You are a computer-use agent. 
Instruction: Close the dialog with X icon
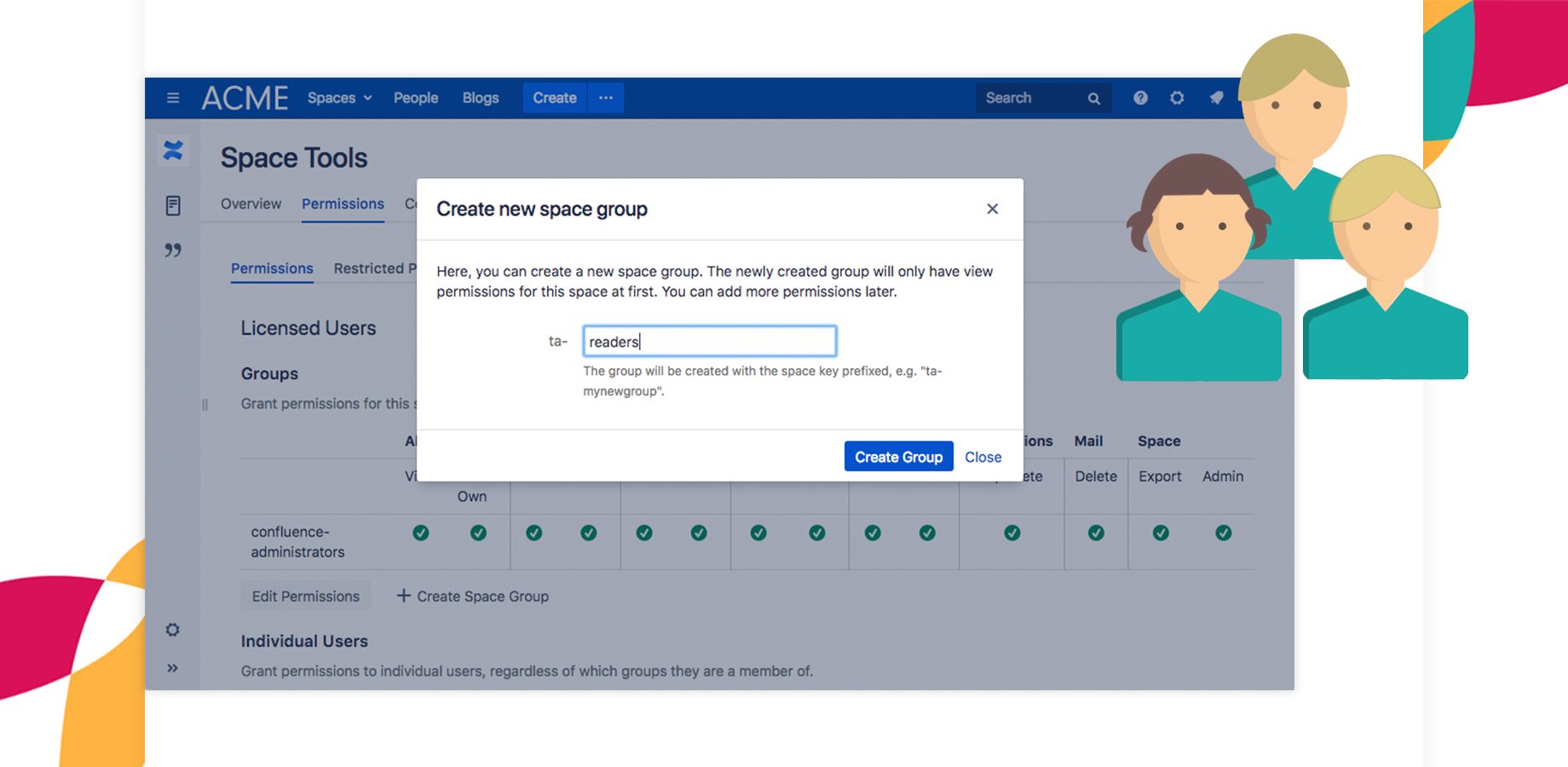[x=992, y=209]
